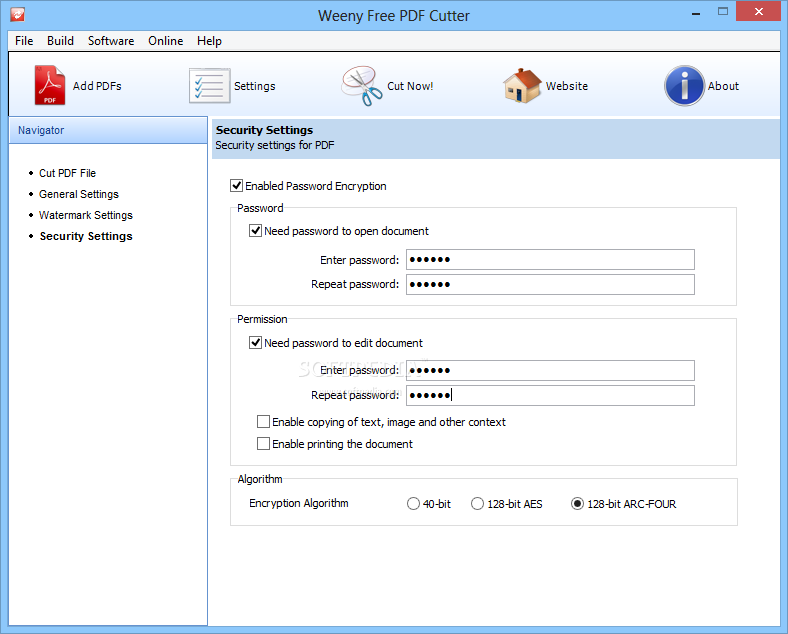Screen dimensions: 788x634
Task: Toggle Enabled Password Encryption checkbox
Action: tap(236, 186)
